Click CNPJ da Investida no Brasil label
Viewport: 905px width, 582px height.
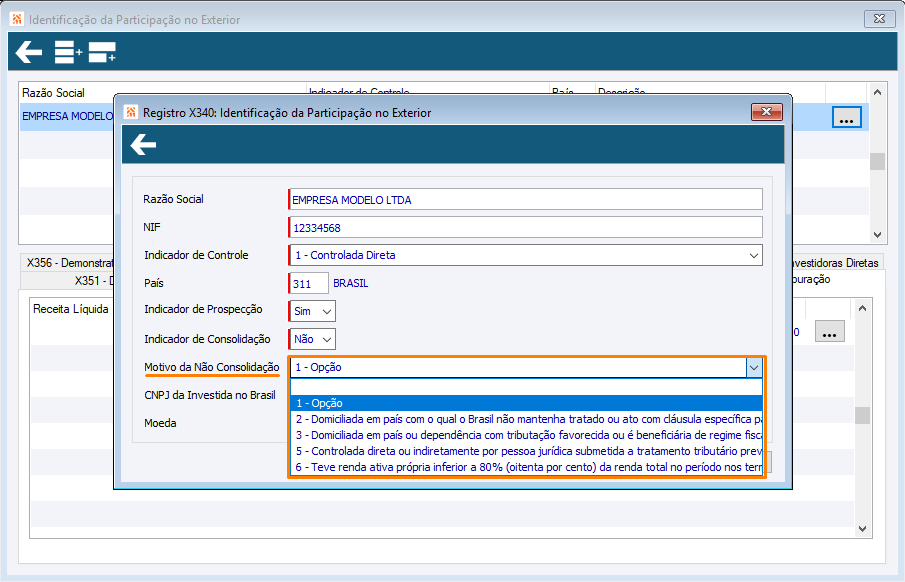click(210, 396)
